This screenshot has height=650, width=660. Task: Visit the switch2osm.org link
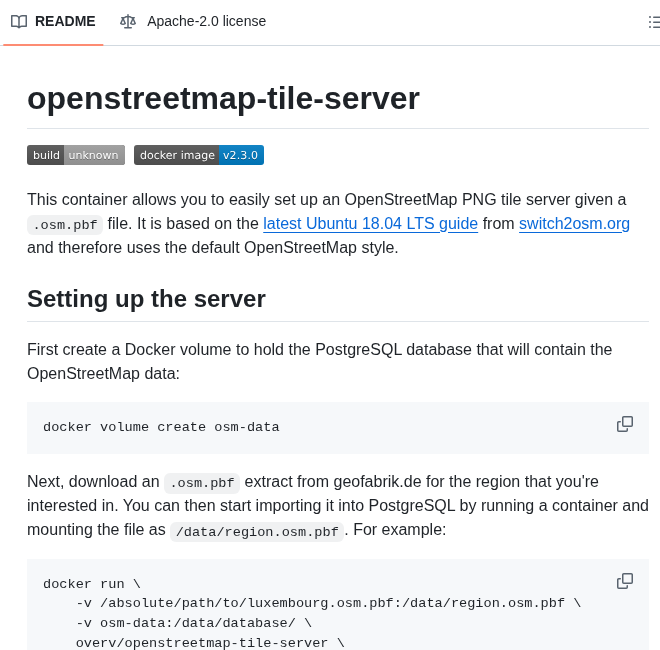574,223
